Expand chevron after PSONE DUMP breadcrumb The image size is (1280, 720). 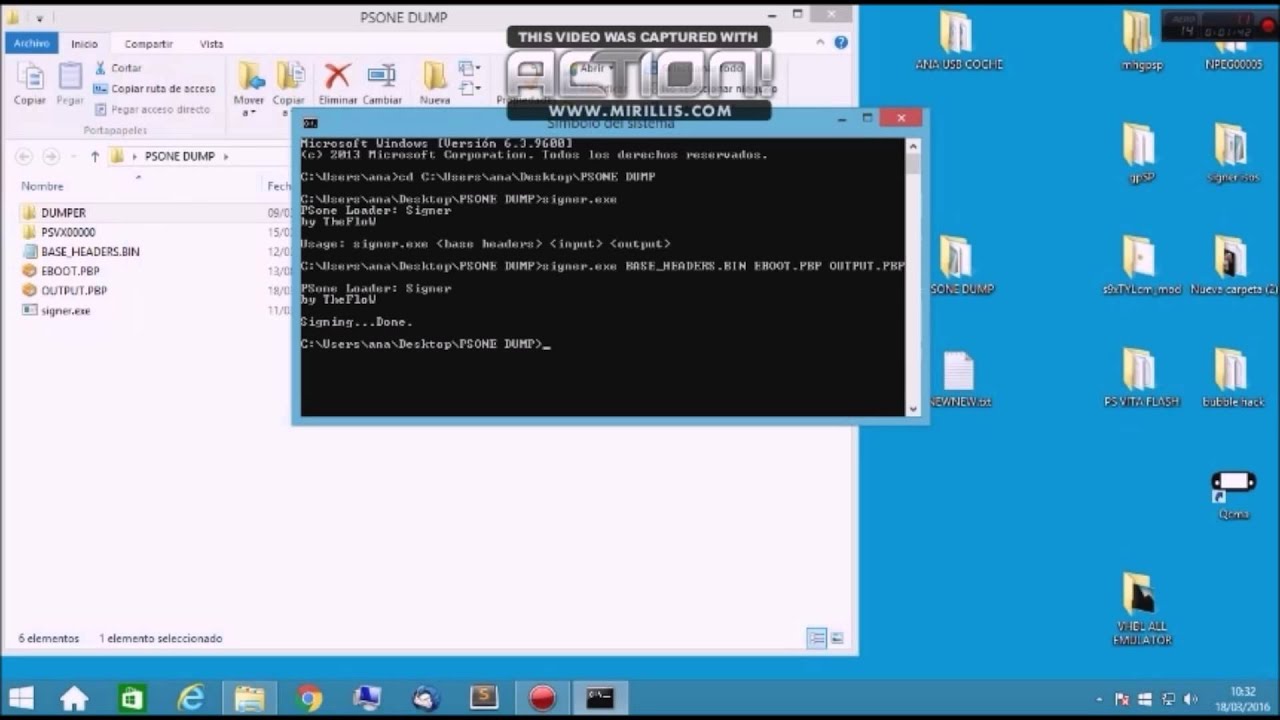coord(226,157)
